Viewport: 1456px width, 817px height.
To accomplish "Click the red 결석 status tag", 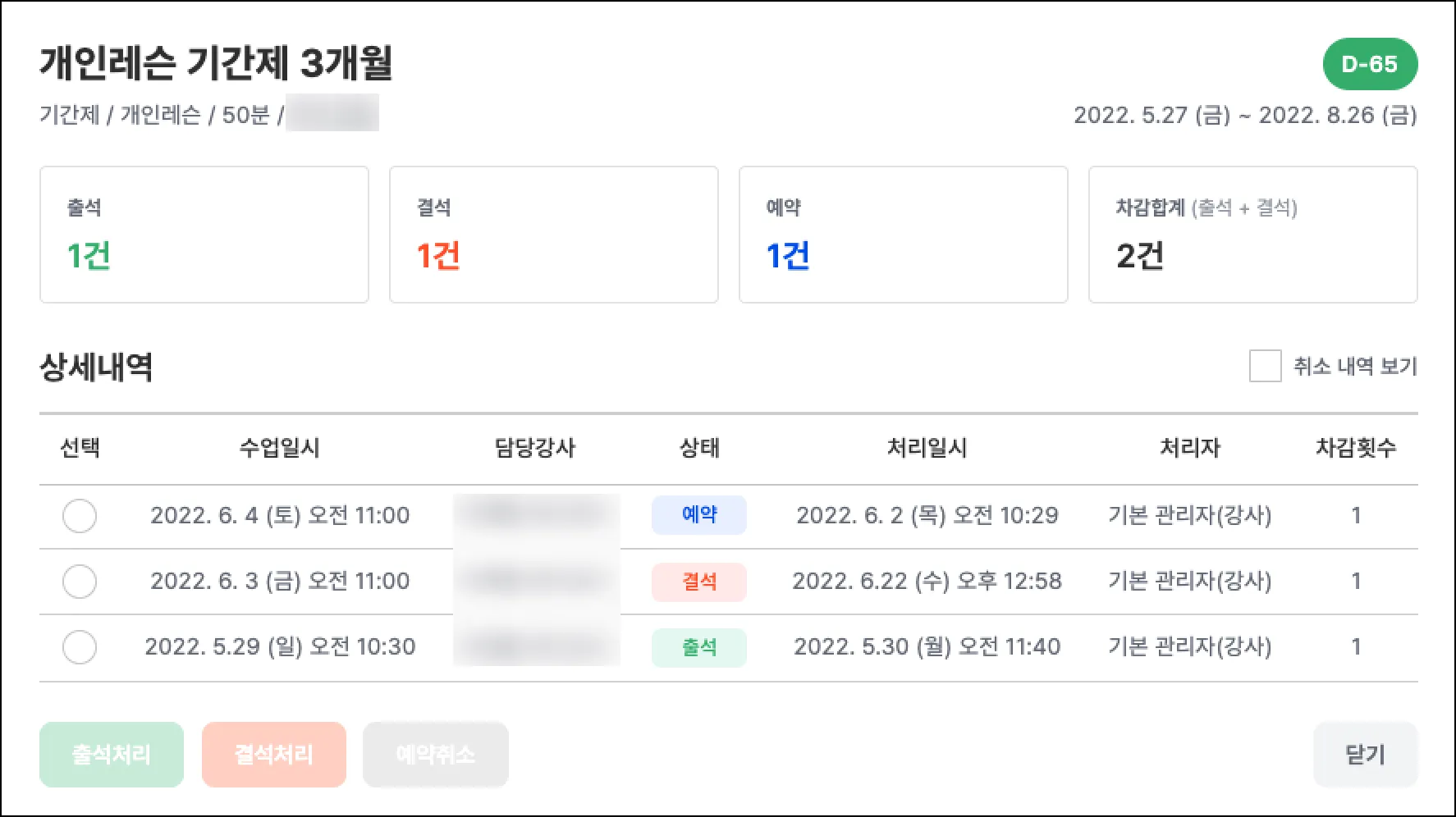I will 699,582.
